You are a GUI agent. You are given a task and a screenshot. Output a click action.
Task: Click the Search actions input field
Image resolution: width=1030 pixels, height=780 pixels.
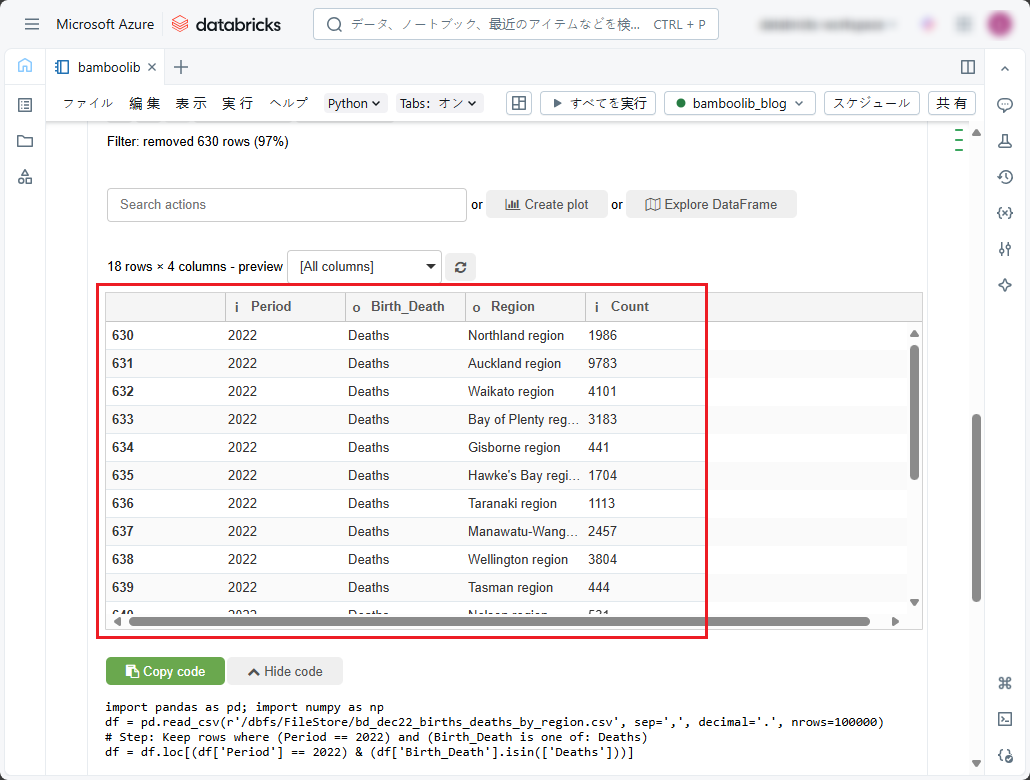(x=286, y=204)
